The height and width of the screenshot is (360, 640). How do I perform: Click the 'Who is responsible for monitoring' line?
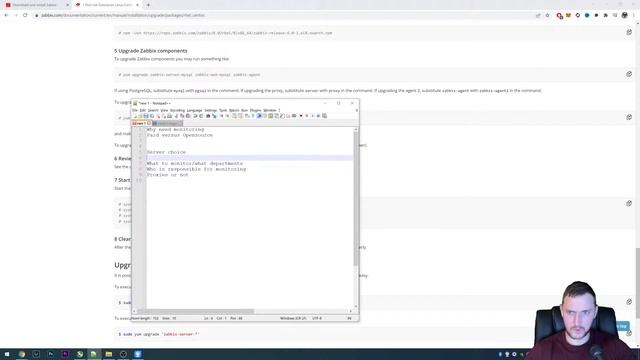pyautogui.click(x=196, y=169)
